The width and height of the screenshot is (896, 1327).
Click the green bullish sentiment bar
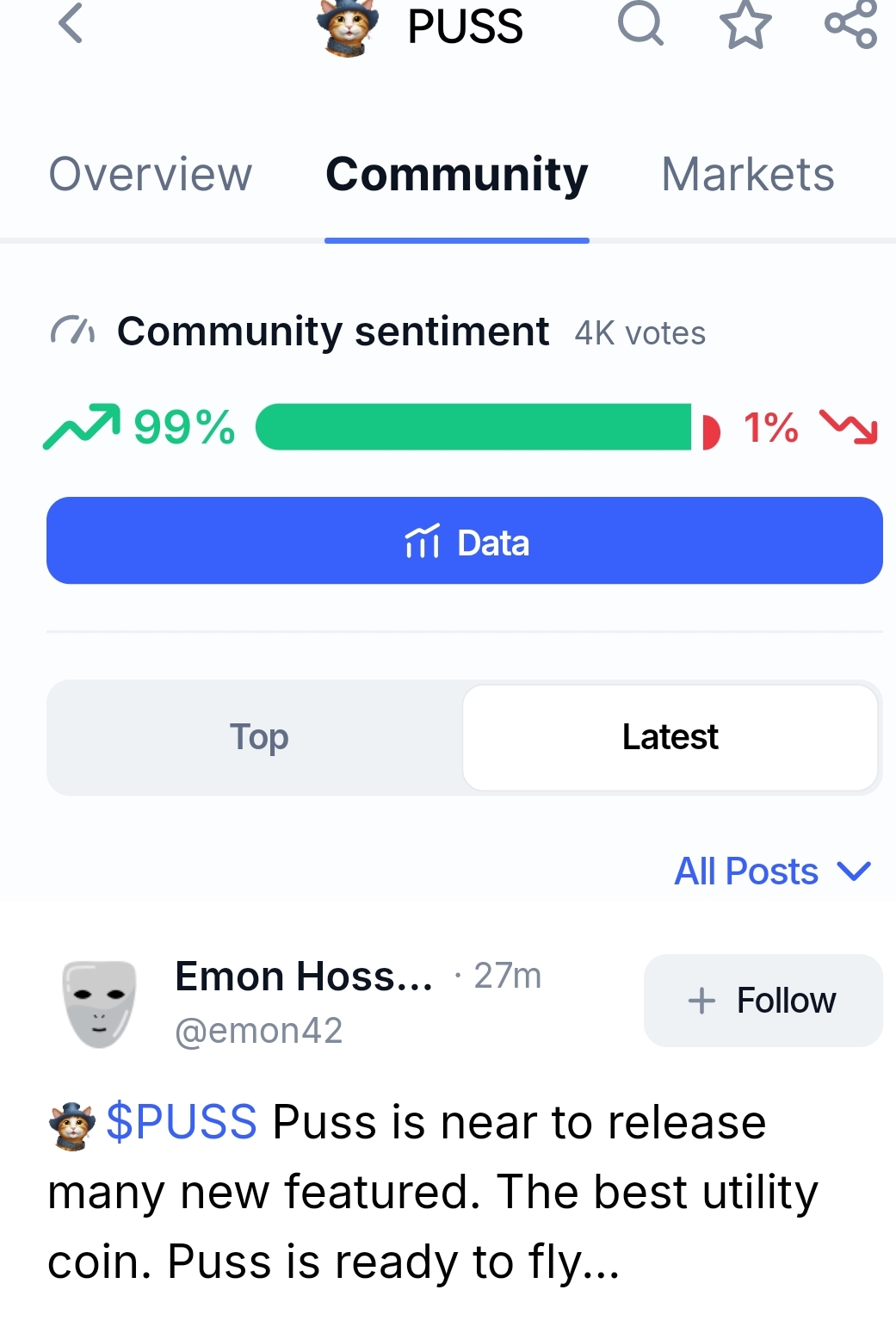(x=473, y=427)
